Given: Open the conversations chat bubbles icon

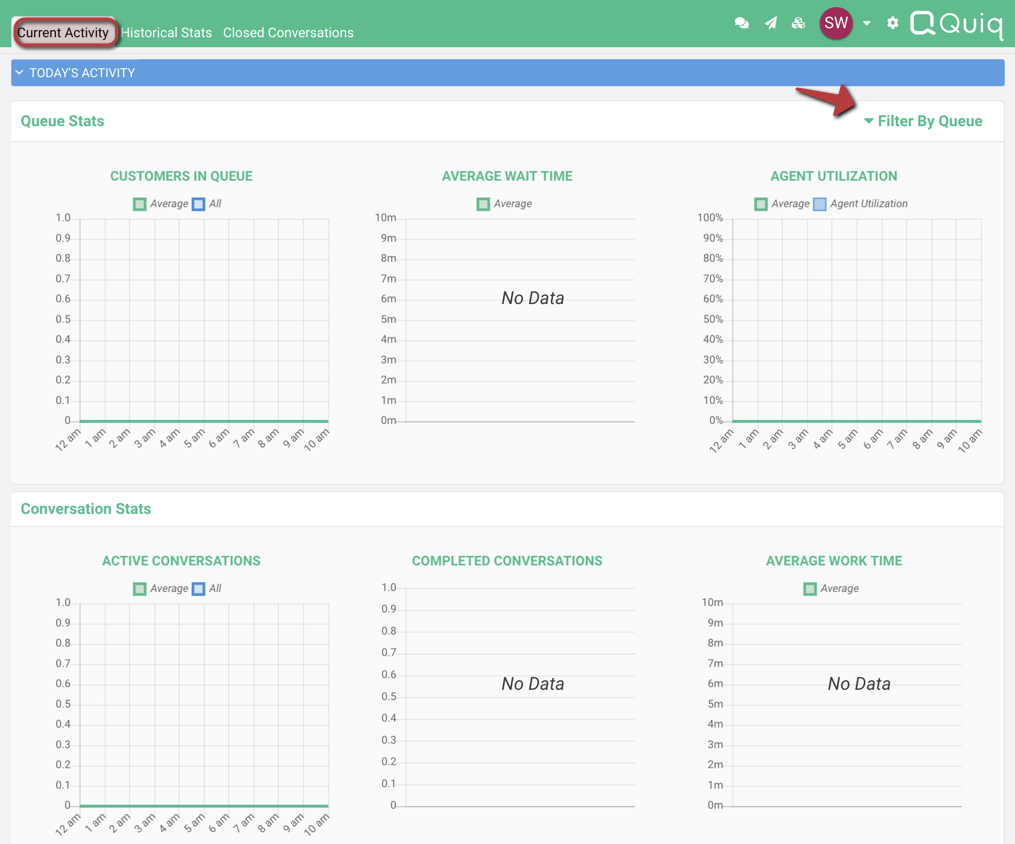Looking at the screenshot, I should pos(742,23).
